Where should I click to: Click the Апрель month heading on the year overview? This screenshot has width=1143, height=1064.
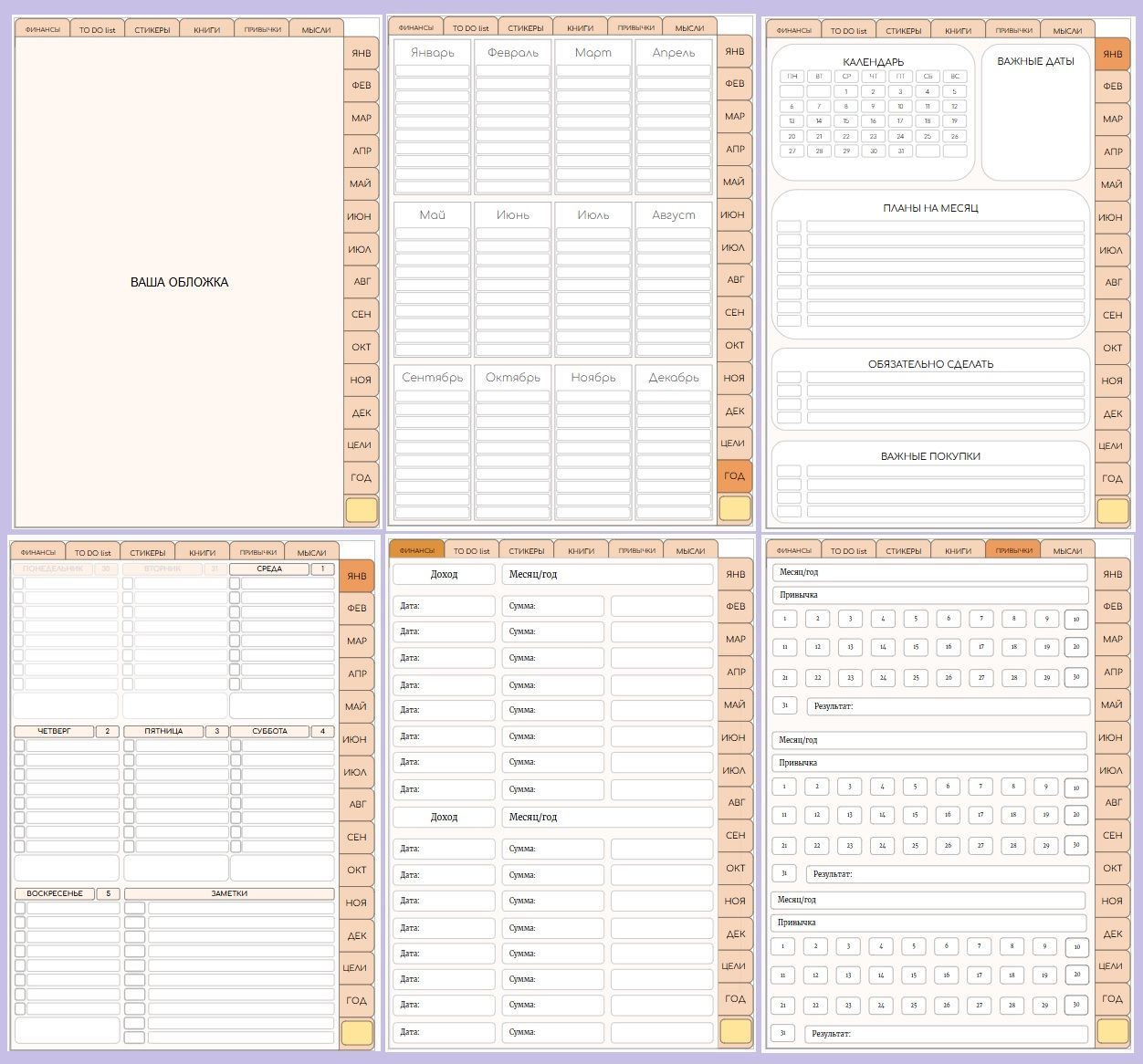pos(674,53)
